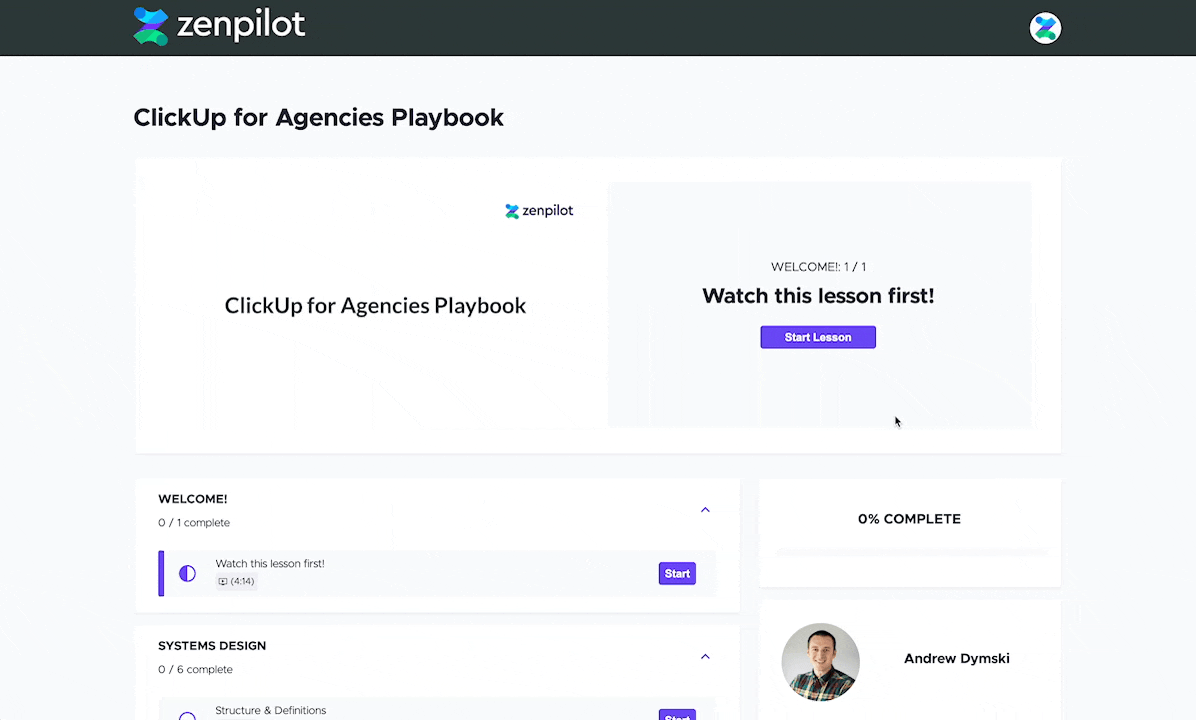Collapse the SYSTEMS DESIGN section chevron

(705, 657)
